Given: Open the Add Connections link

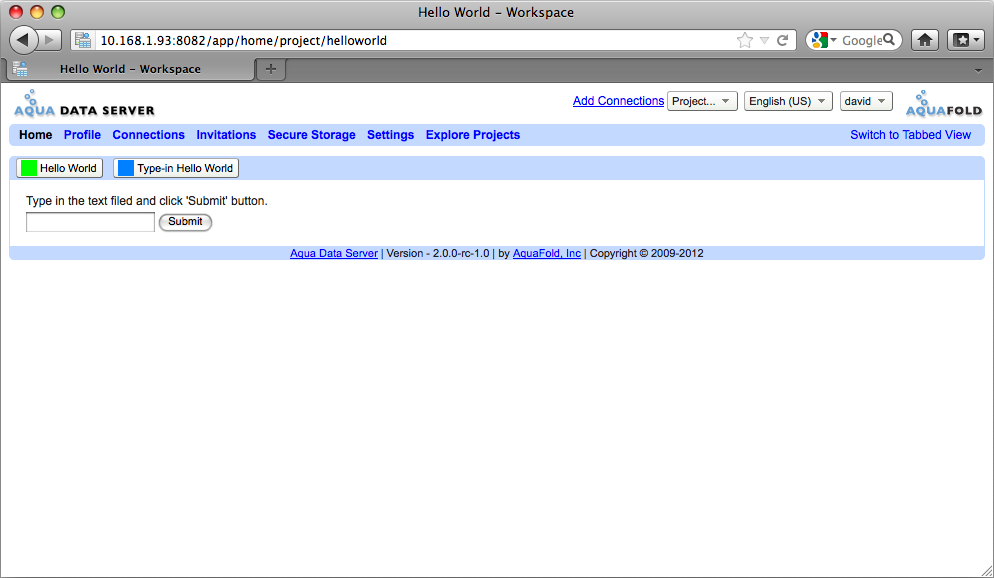Looking at the screenshot, I should (618, 101).
